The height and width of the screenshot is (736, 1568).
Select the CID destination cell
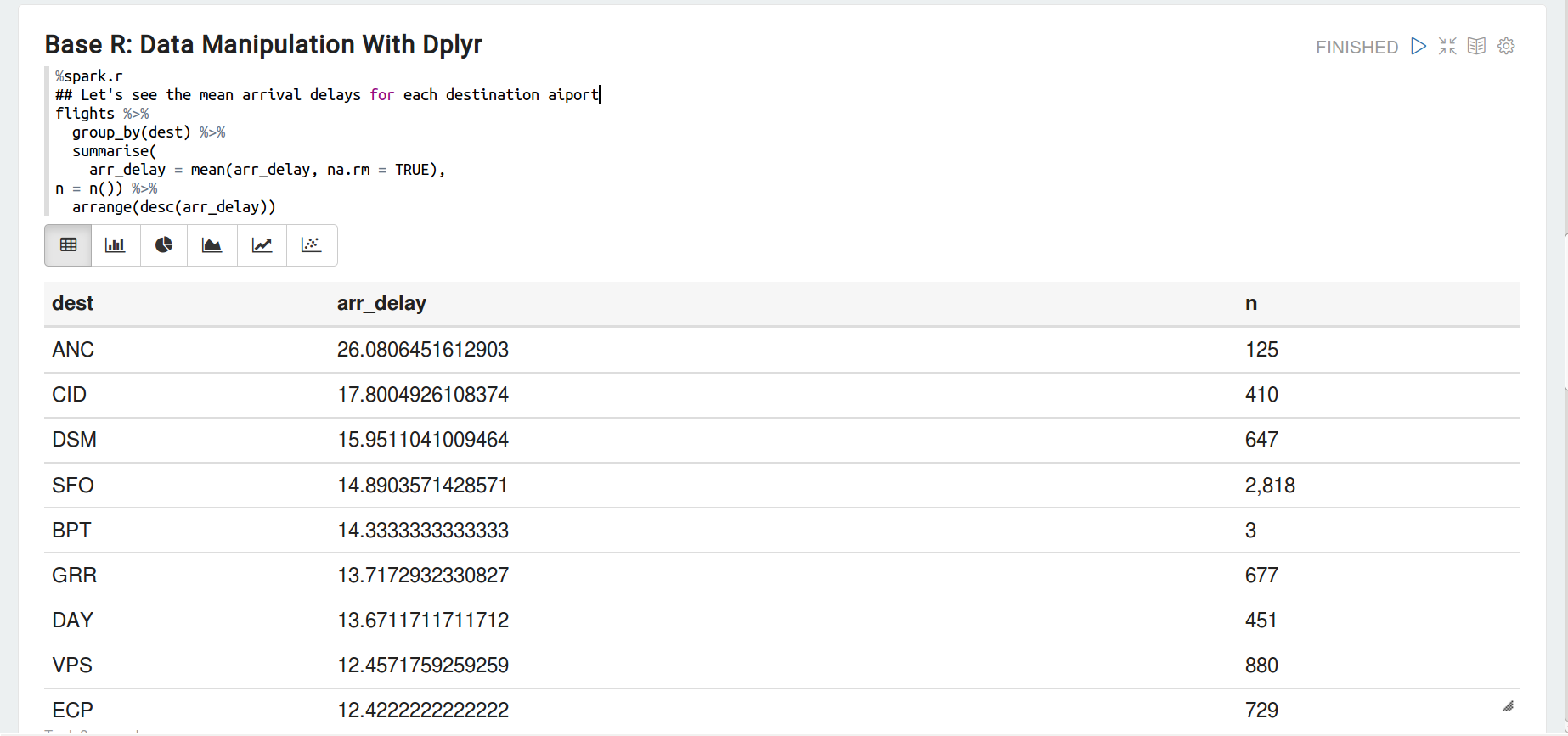[x=69, y=394]
